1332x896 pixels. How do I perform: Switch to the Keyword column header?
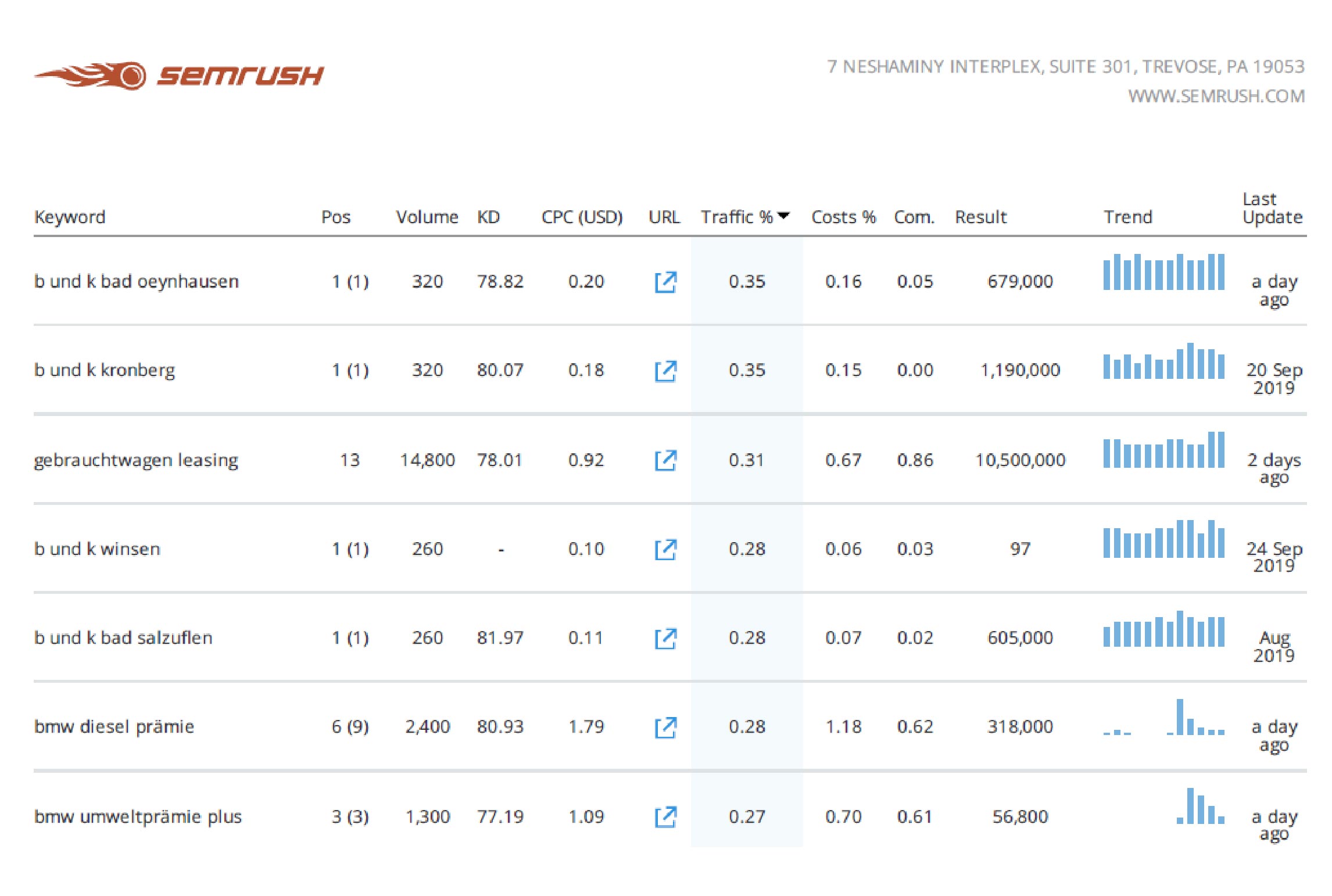click(70, 217)
